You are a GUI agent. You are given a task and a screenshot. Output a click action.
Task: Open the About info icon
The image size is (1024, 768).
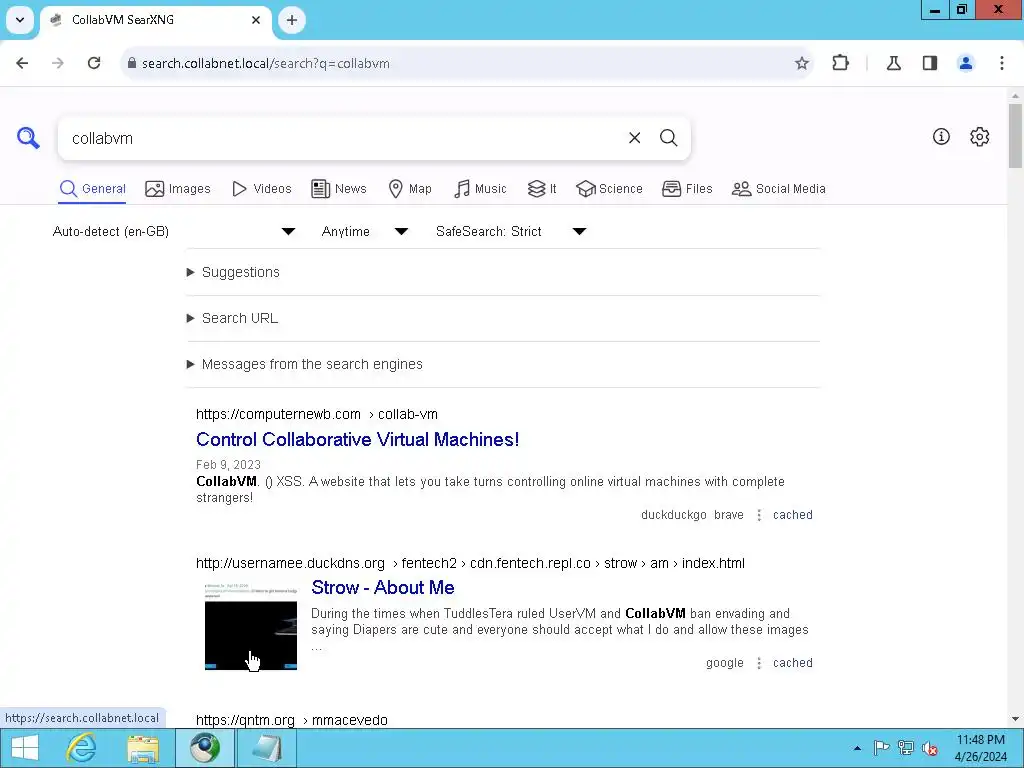[941, 136]
